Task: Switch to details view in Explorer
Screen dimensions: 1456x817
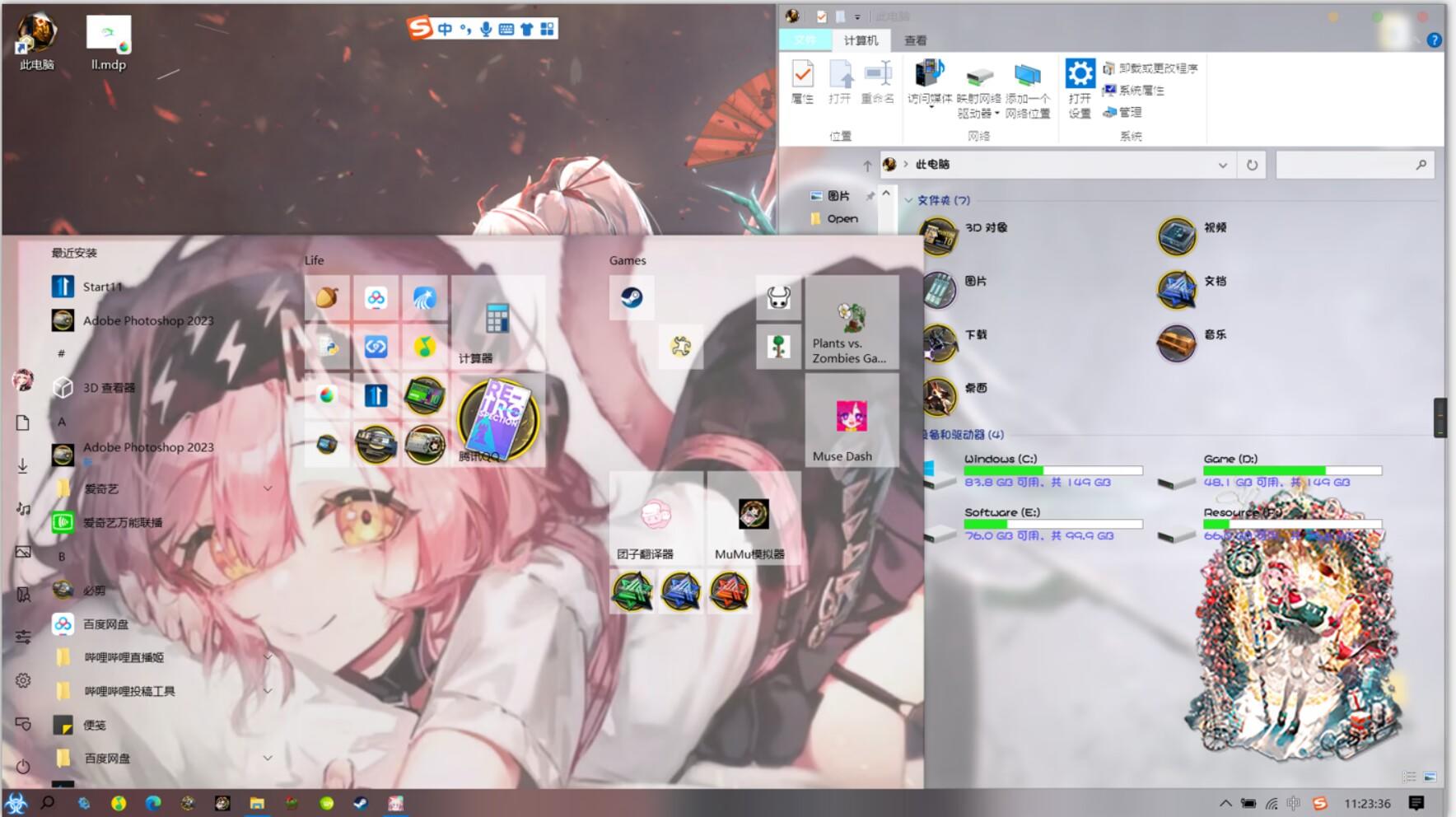Action: tap(1410, 777)
